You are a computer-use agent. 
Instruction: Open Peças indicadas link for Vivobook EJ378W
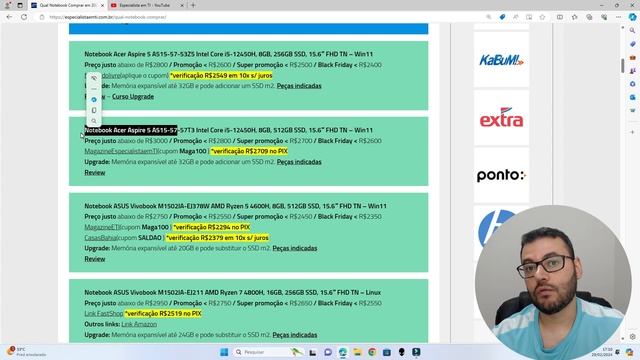[x=295, y=248]
